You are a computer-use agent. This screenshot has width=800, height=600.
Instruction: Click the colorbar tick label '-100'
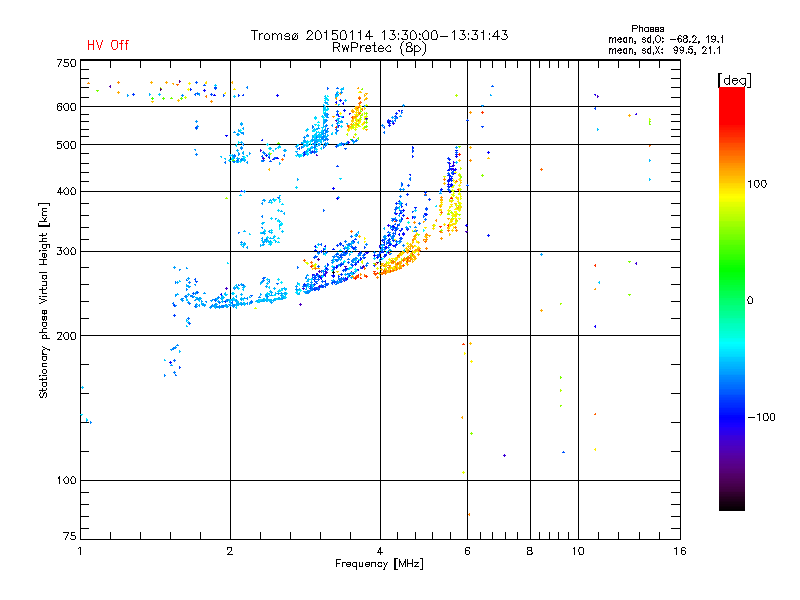tap(761, 417)
